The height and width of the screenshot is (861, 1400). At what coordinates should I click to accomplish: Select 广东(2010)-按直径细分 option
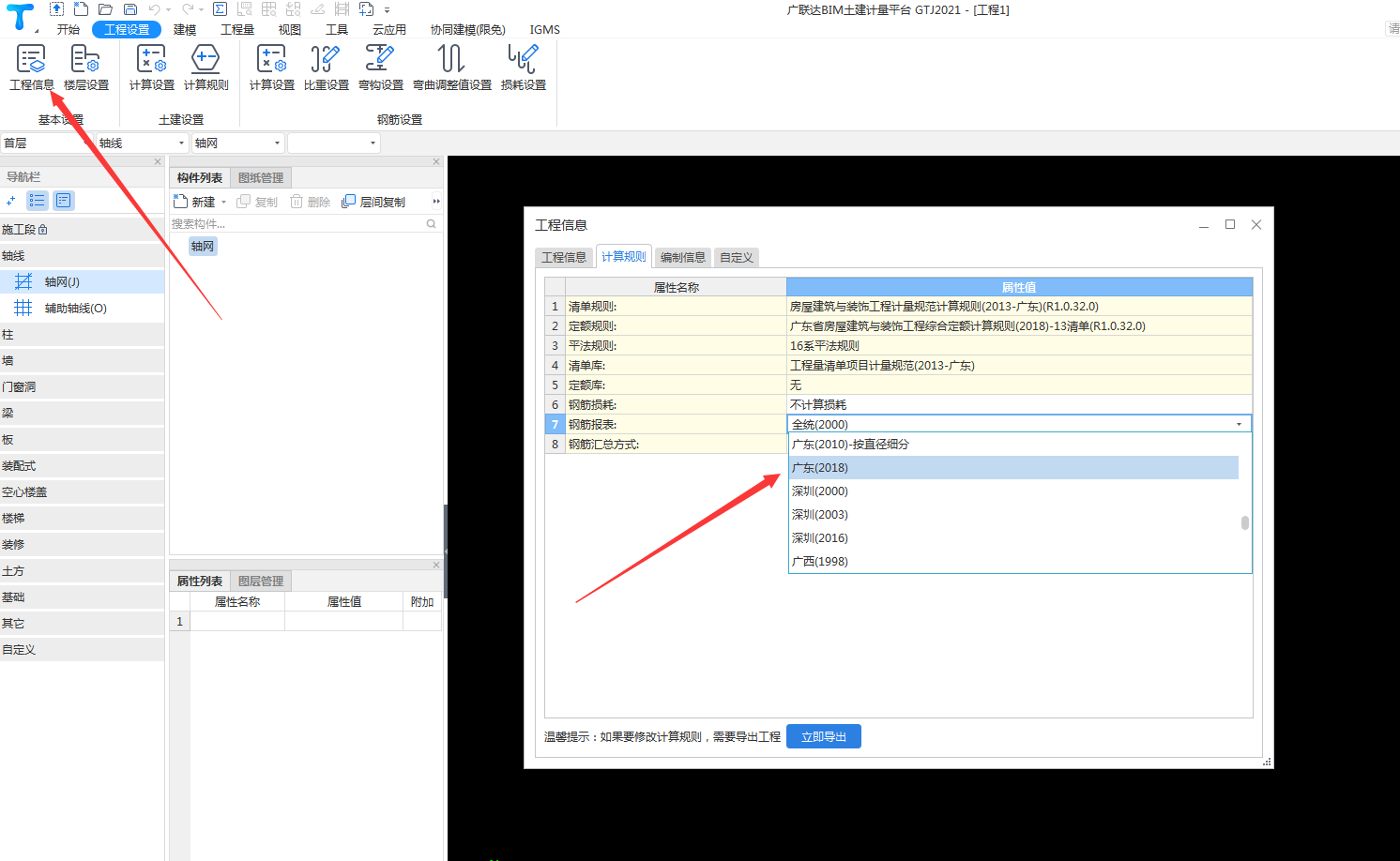coord(1013,444)
